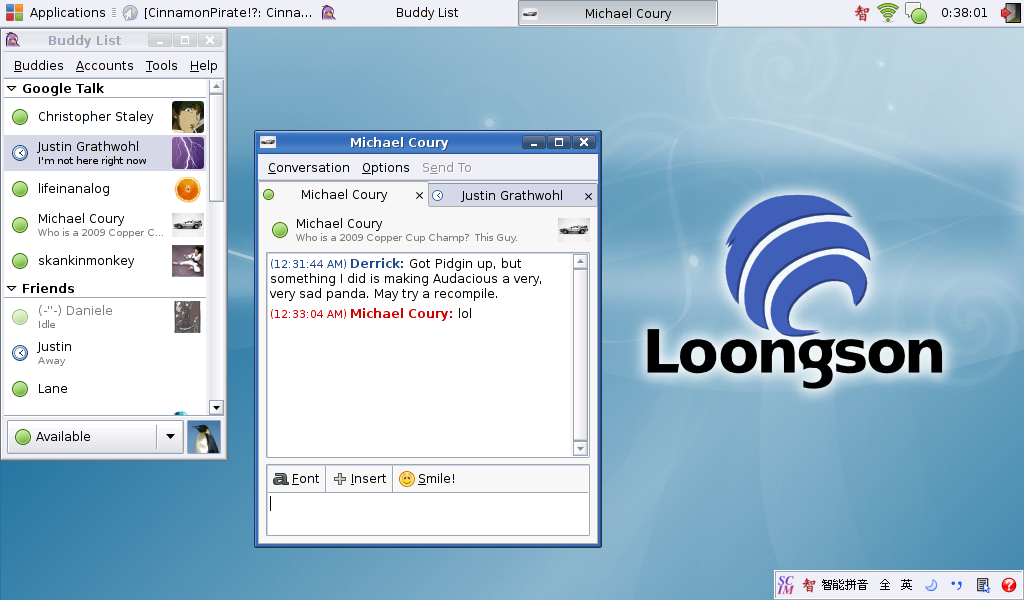Toggle the punctuation mode icon in SCIM toolbar

[957, 585]
